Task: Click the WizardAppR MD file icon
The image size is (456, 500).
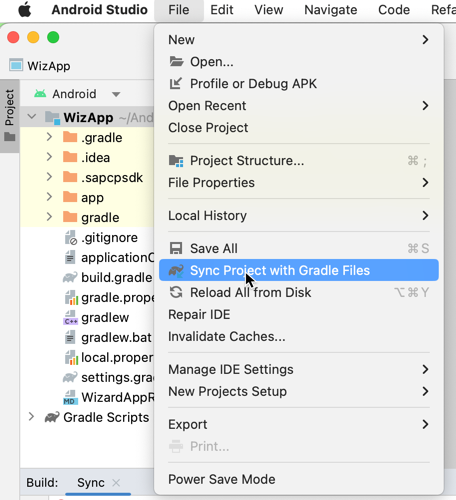Action: point(70,398)
